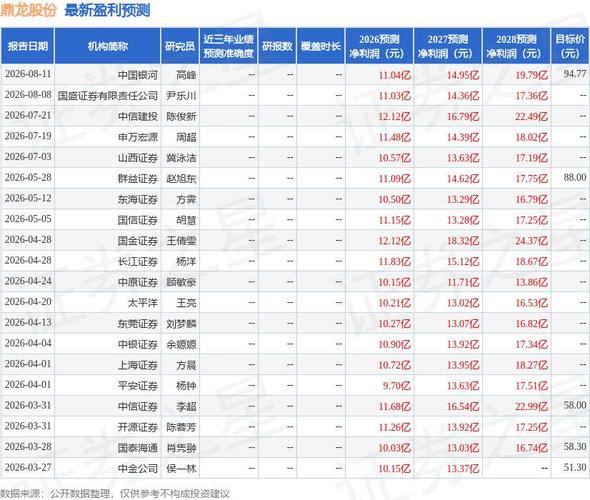Click the 研报数 column header
This screenshot has width=590, height=500.
(277, 46)
